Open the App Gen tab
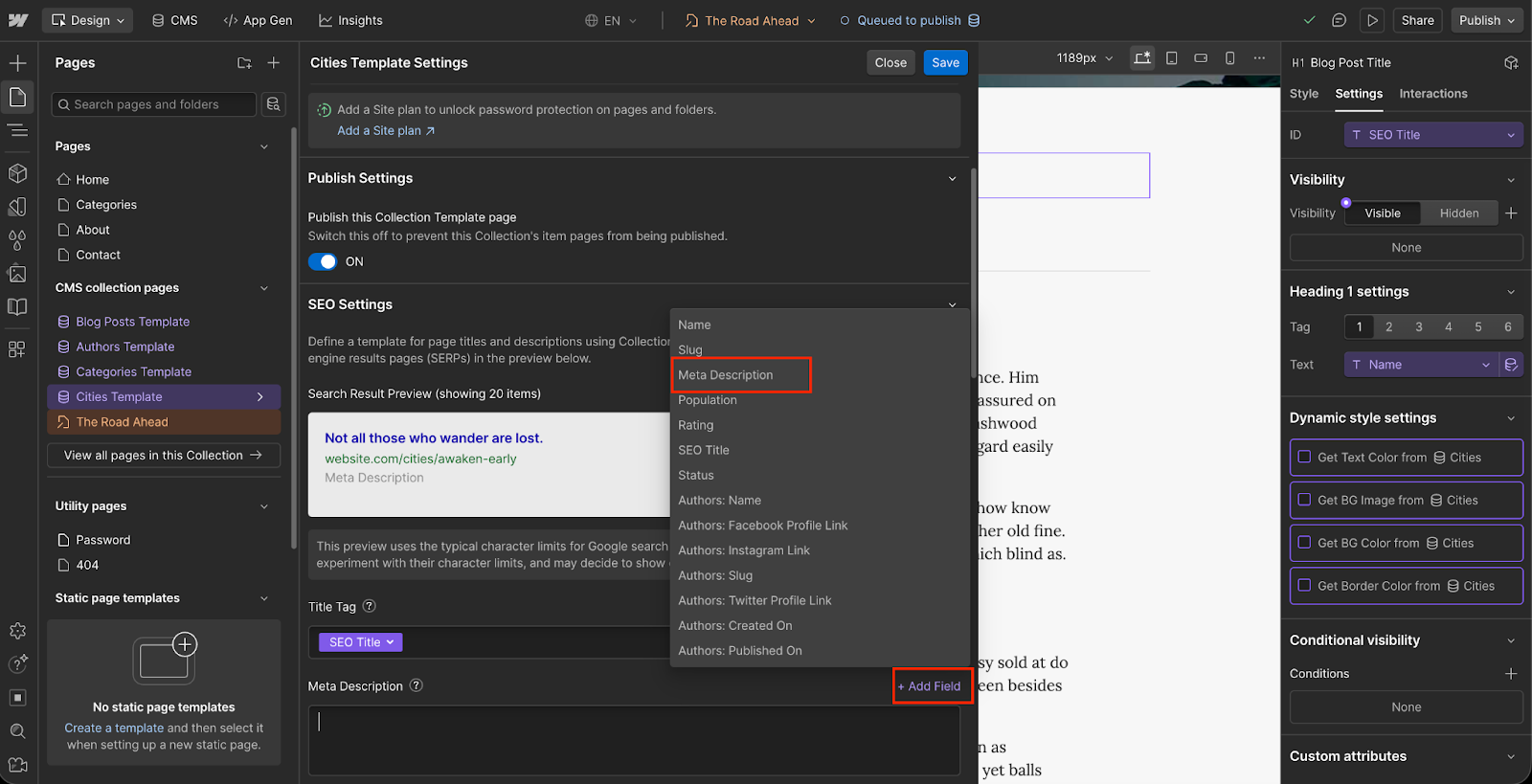 point(258,20)
